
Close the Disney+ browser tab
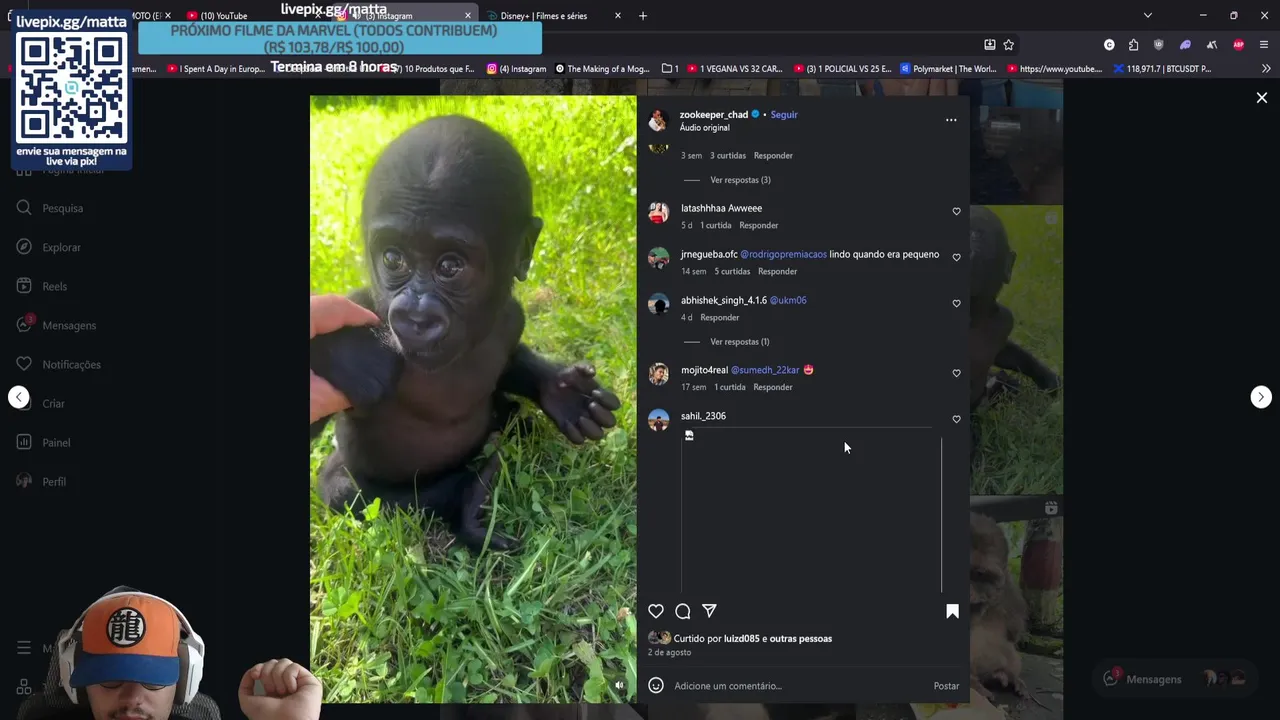point(617,16)
